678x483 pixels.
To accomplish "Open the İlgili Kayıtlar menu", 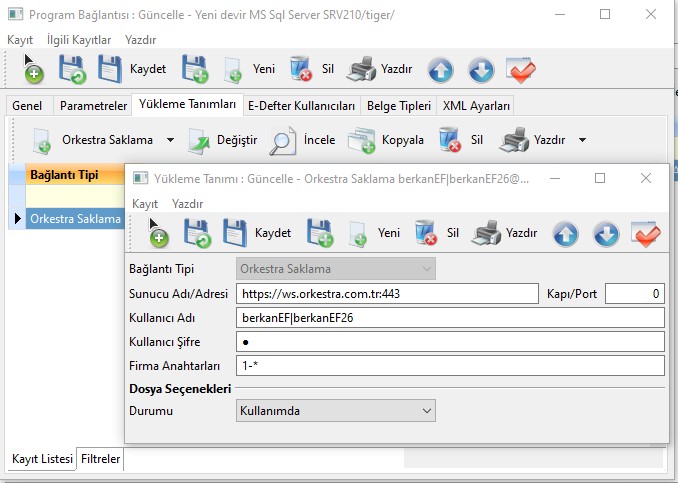I will (x=79, y=39).
